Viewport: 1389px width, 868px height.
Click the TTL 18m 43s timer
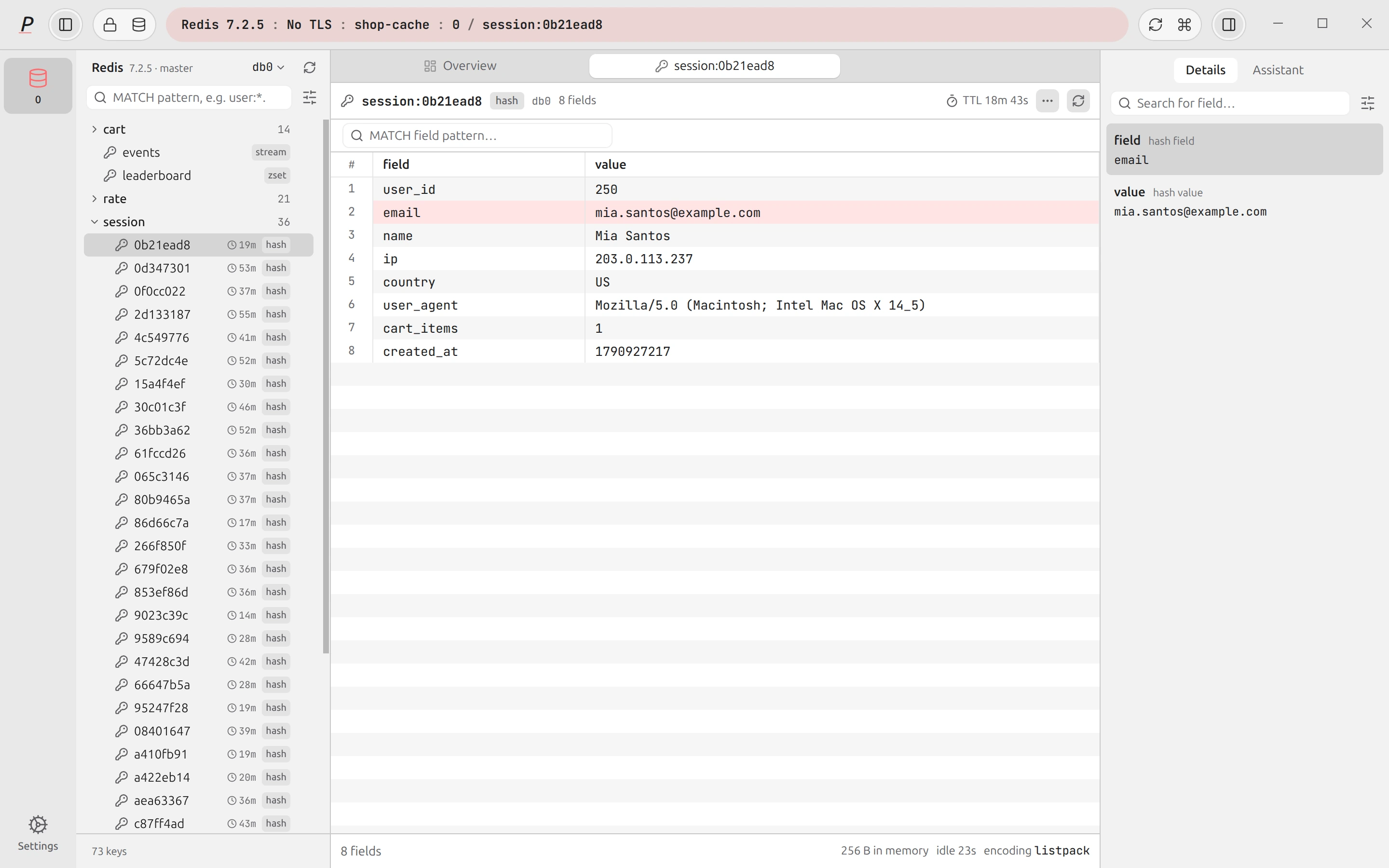click(x=987, y=100)
